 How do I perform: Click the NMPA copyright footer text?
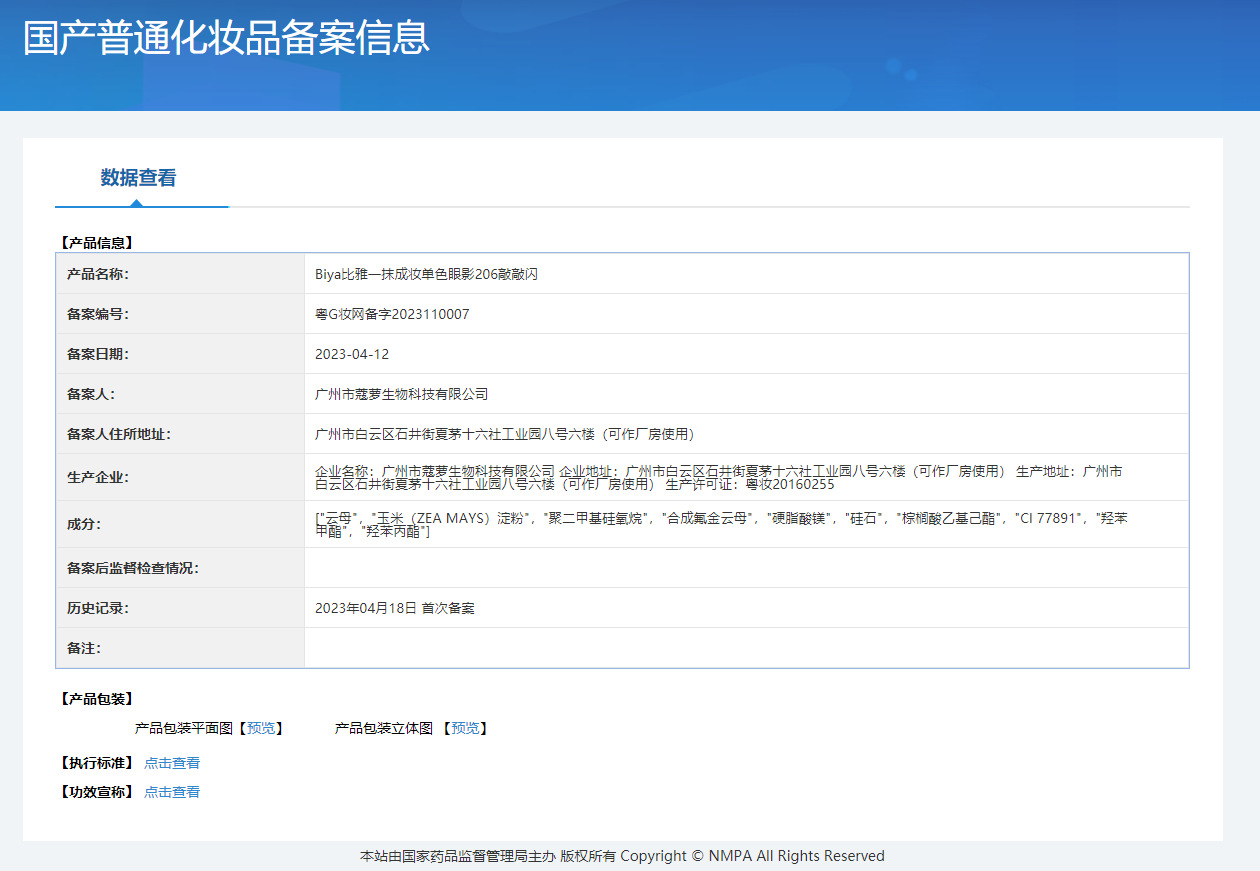622,856
